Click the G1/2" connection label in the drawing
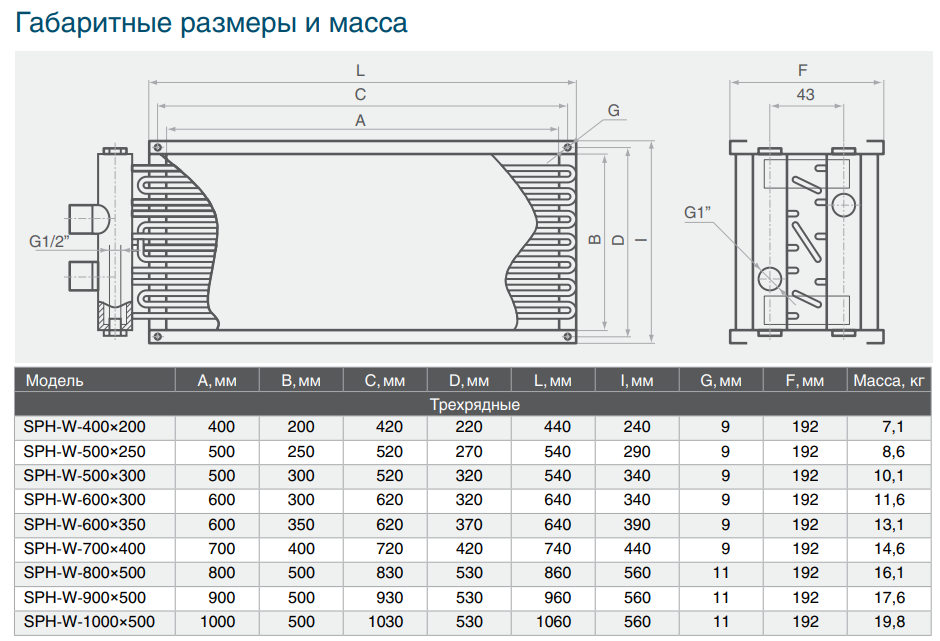940x641 pixels. [x=49, y=241]
